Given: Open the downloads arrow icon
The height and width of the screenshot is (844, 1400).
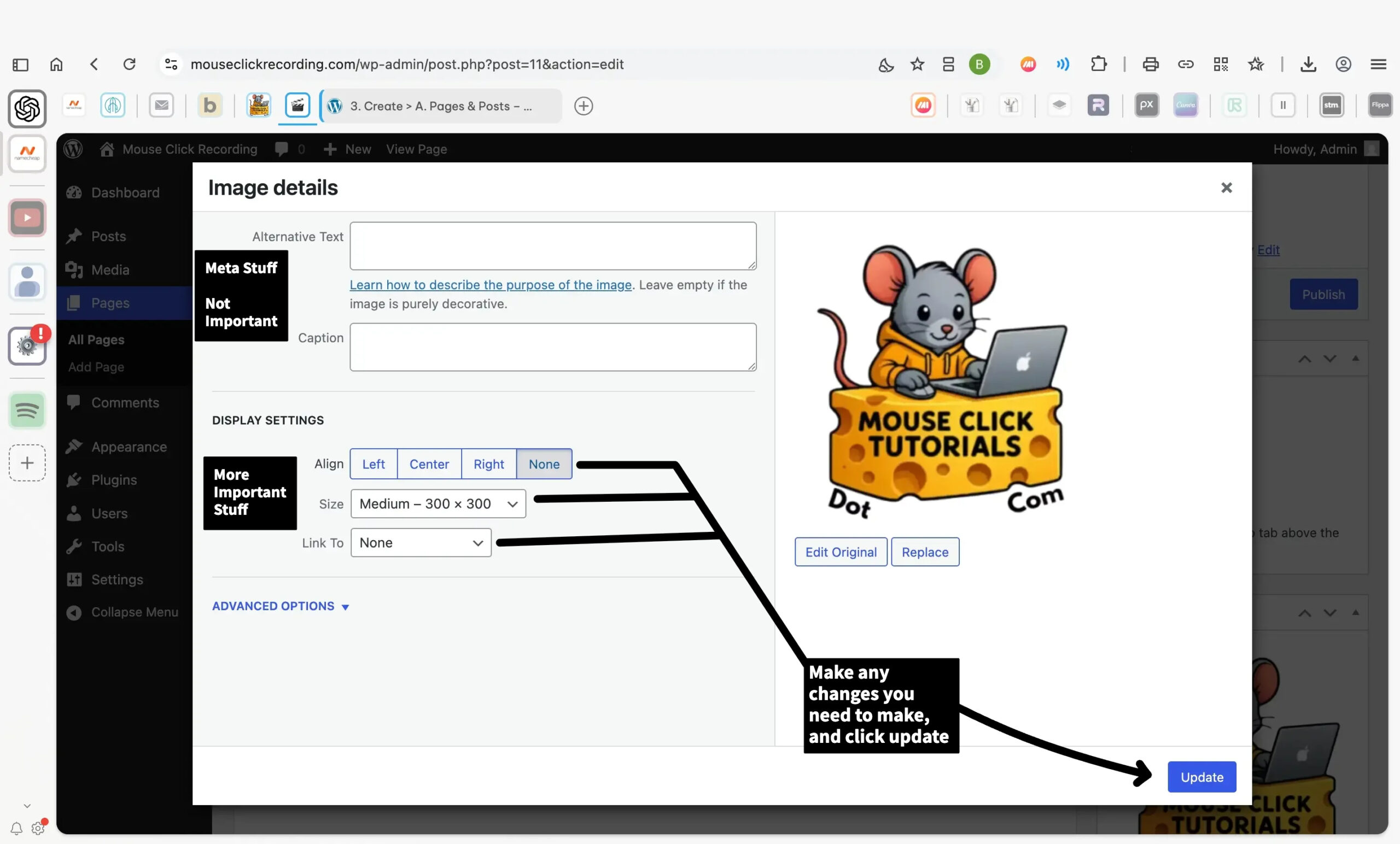Looking at the screenshot, I should (1308, 64).
